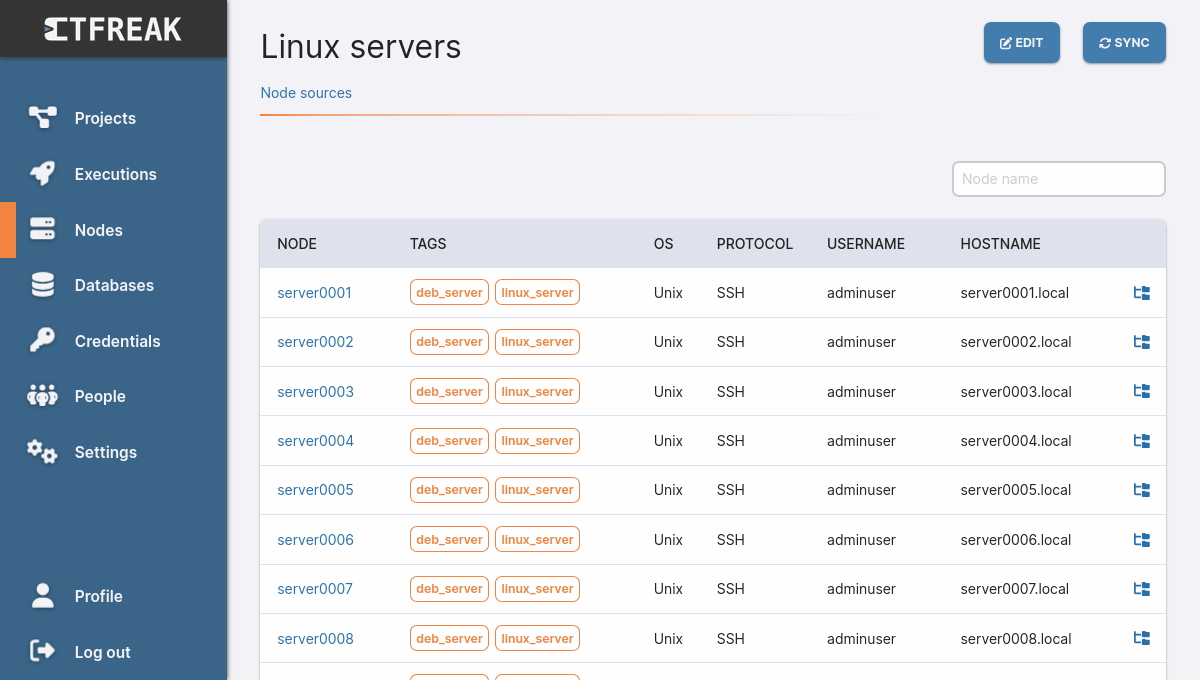This screenshot has width=1200, height=680.
Task: Click the tree icon for server0005 row
Action: (x=1141, y=490)
